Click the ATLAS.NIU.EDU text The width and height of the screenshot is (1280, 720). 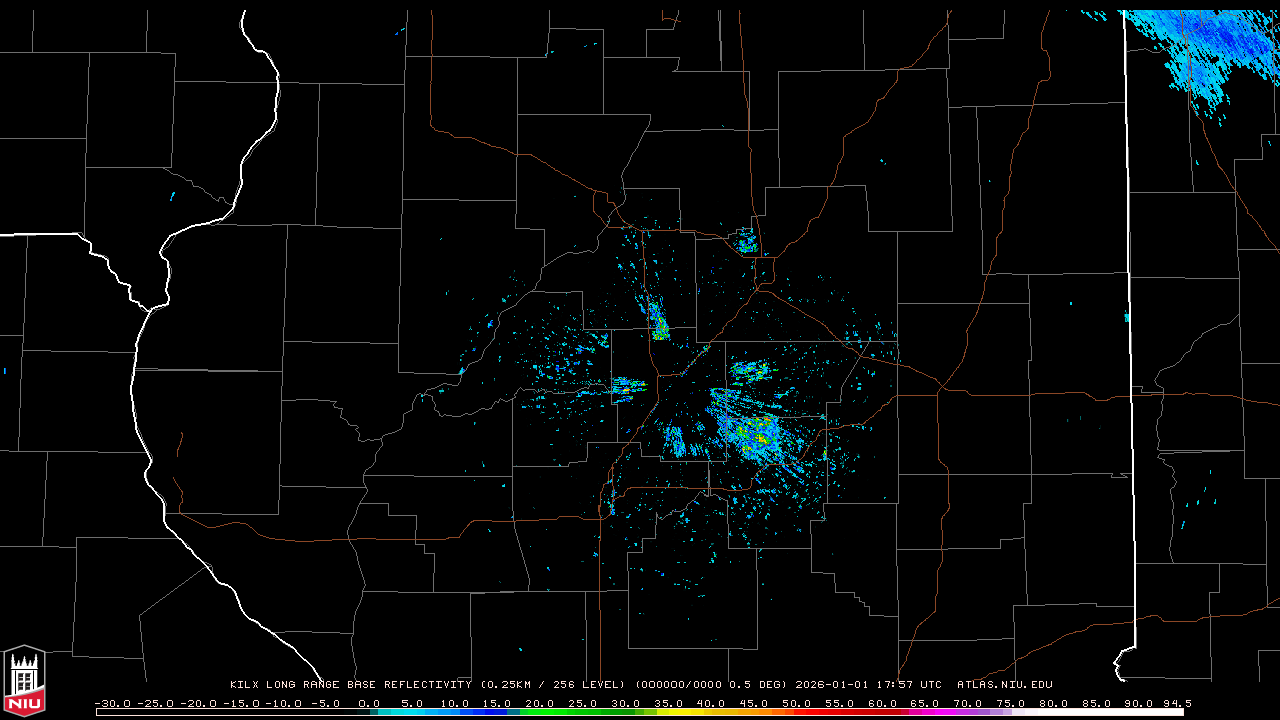point(1005,685)
